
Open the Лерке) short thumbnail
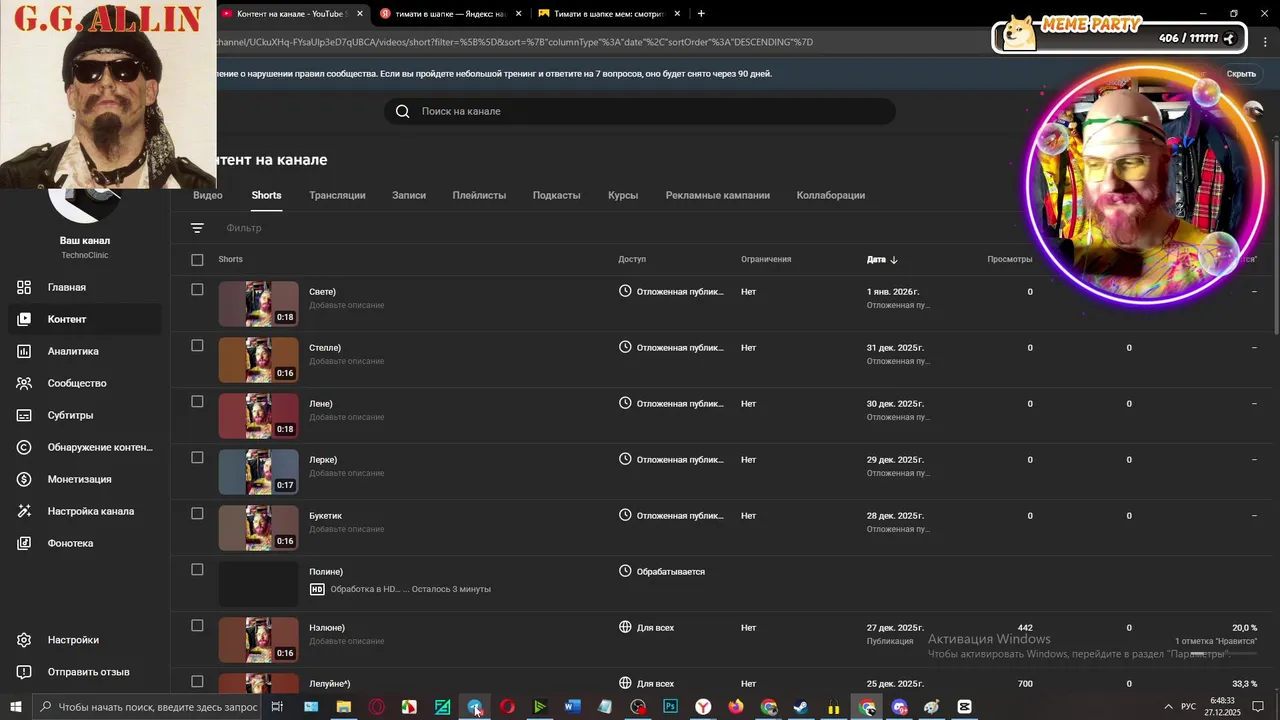tap(259, 472)
